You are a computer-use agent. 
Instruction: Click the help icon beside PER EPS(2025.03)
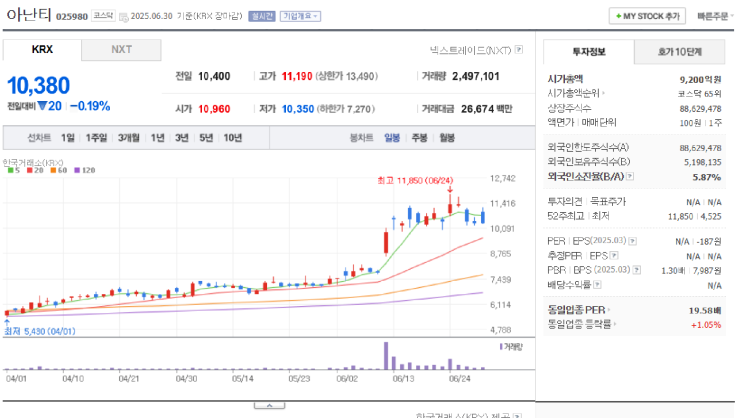633,241
